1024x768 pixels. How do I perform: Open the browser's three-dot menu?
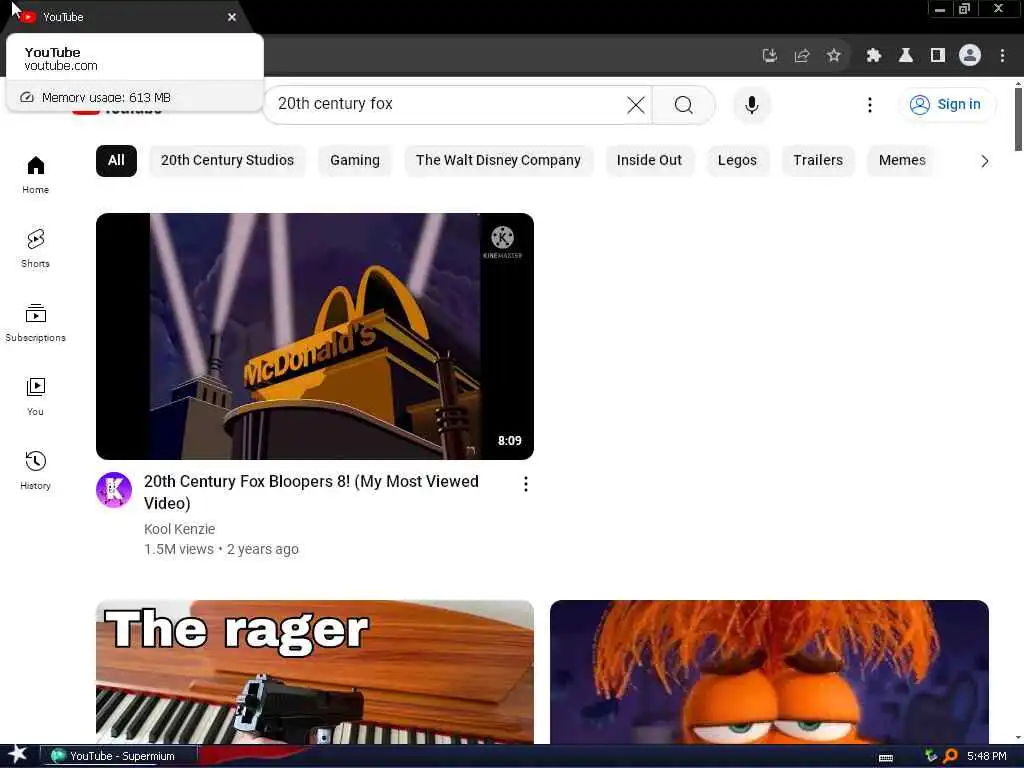click(x=1002, y=56)
